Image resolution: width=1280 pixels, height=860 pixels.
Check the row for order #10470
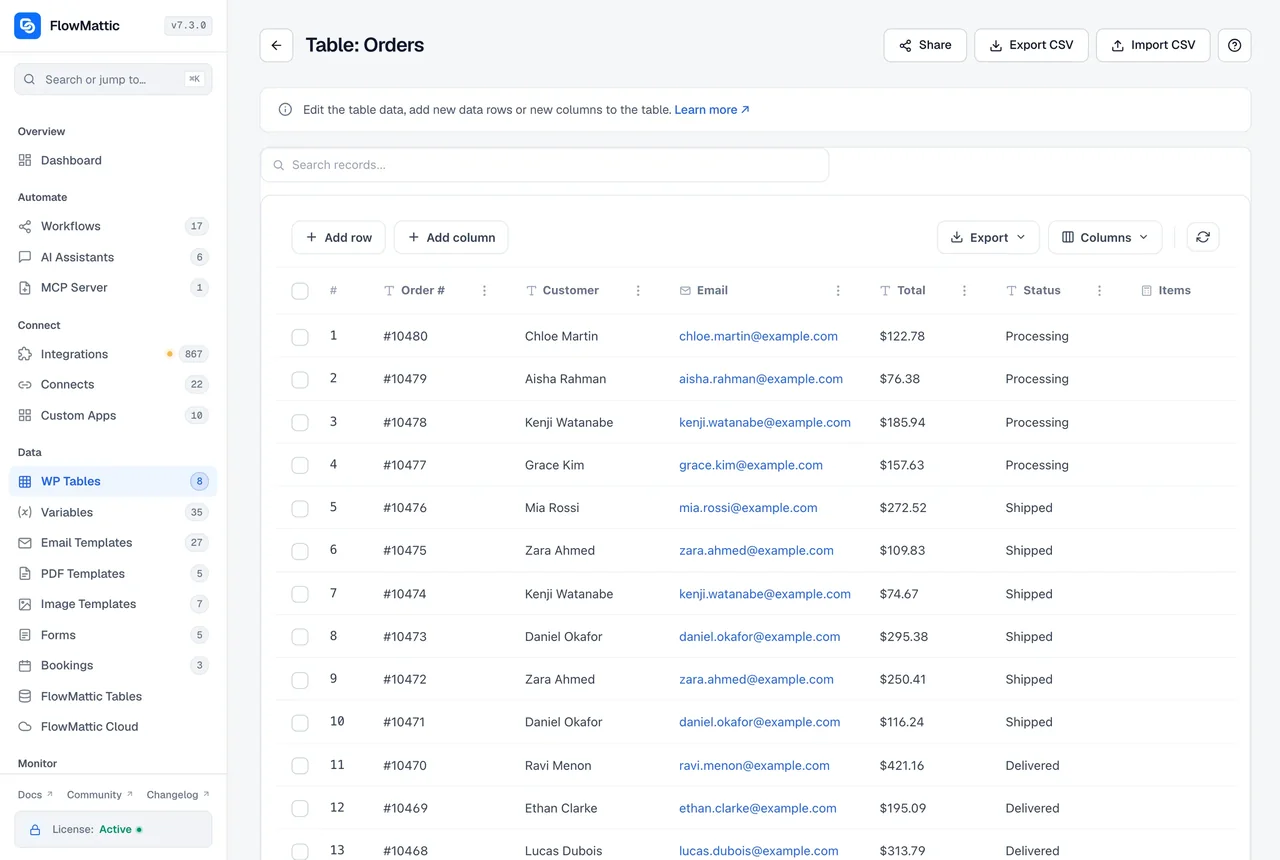point(300,766)
